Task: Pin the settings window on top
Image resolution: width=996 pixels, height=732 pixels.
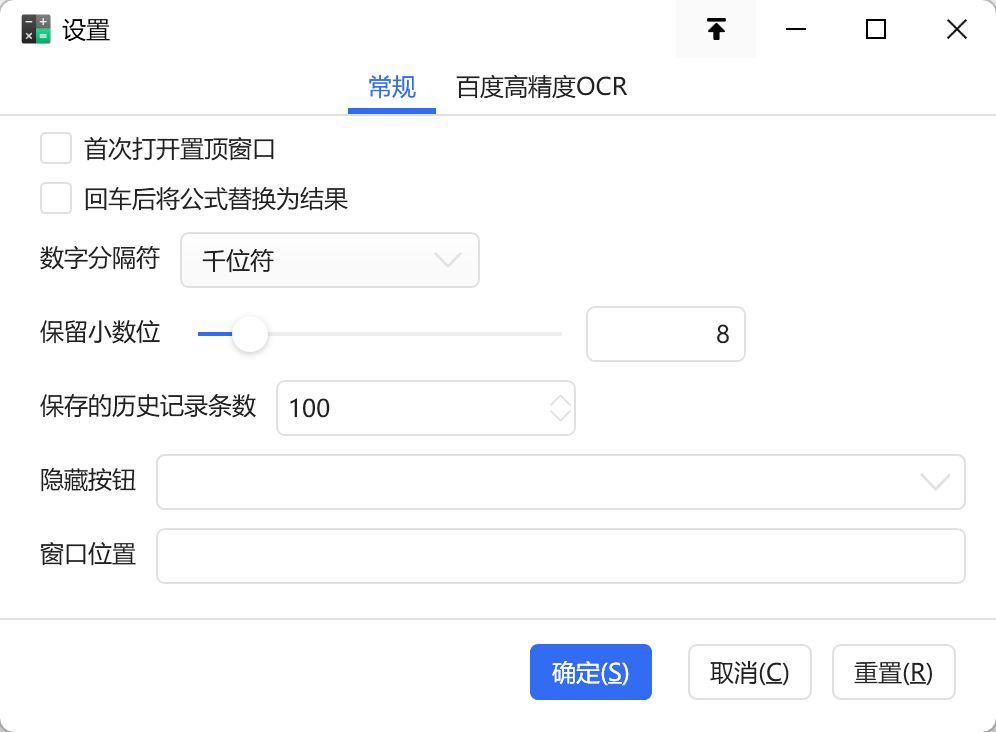Action: (716, 30)
